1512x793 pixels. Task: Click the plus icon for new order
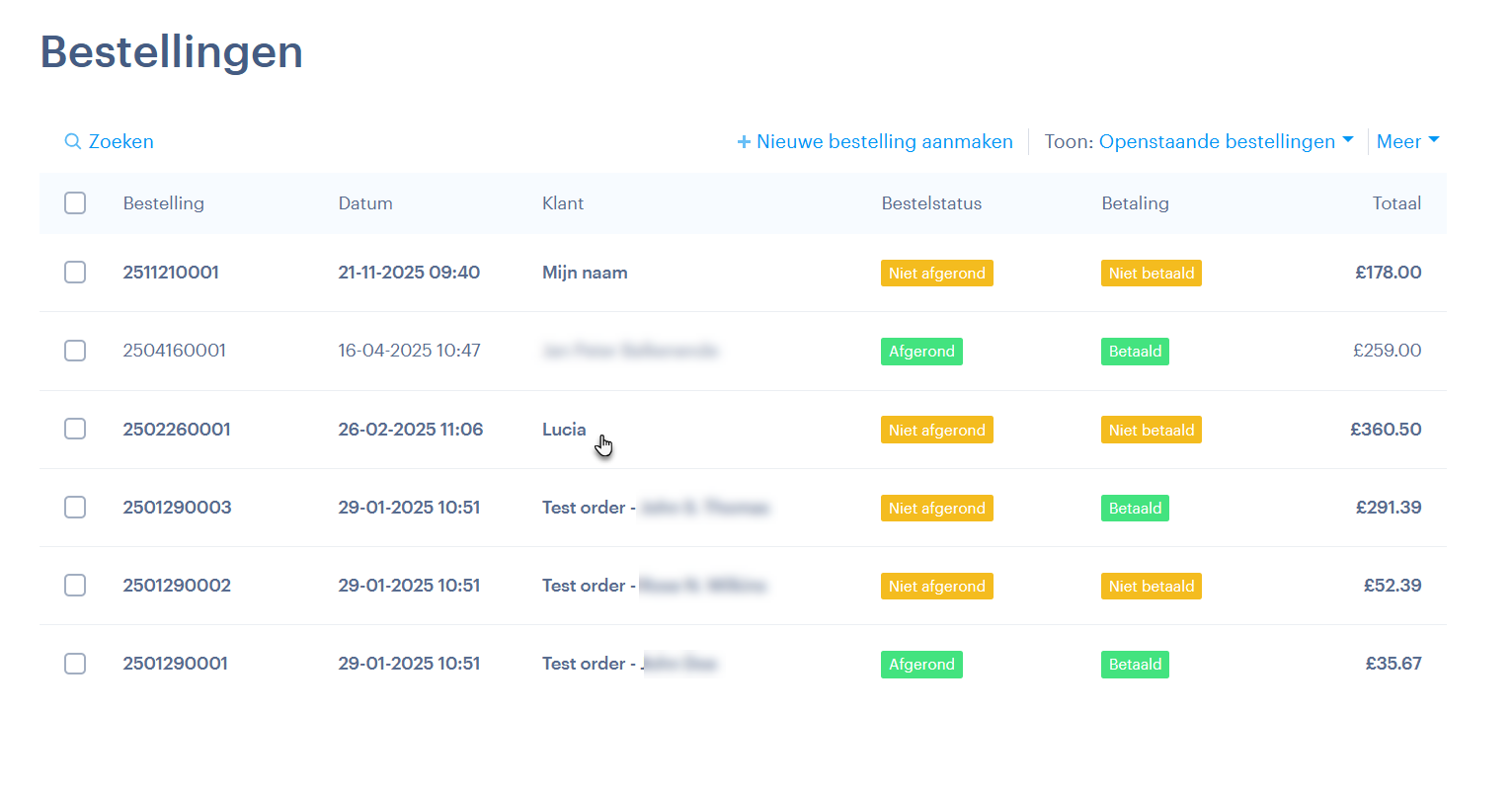tap(744, 142)
